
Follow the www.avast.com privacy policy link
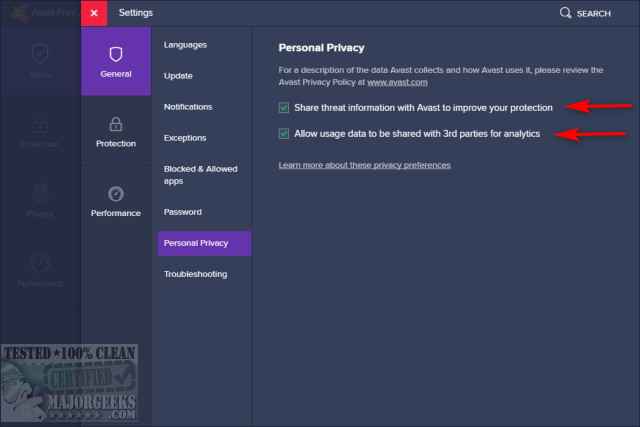[397, 82]
